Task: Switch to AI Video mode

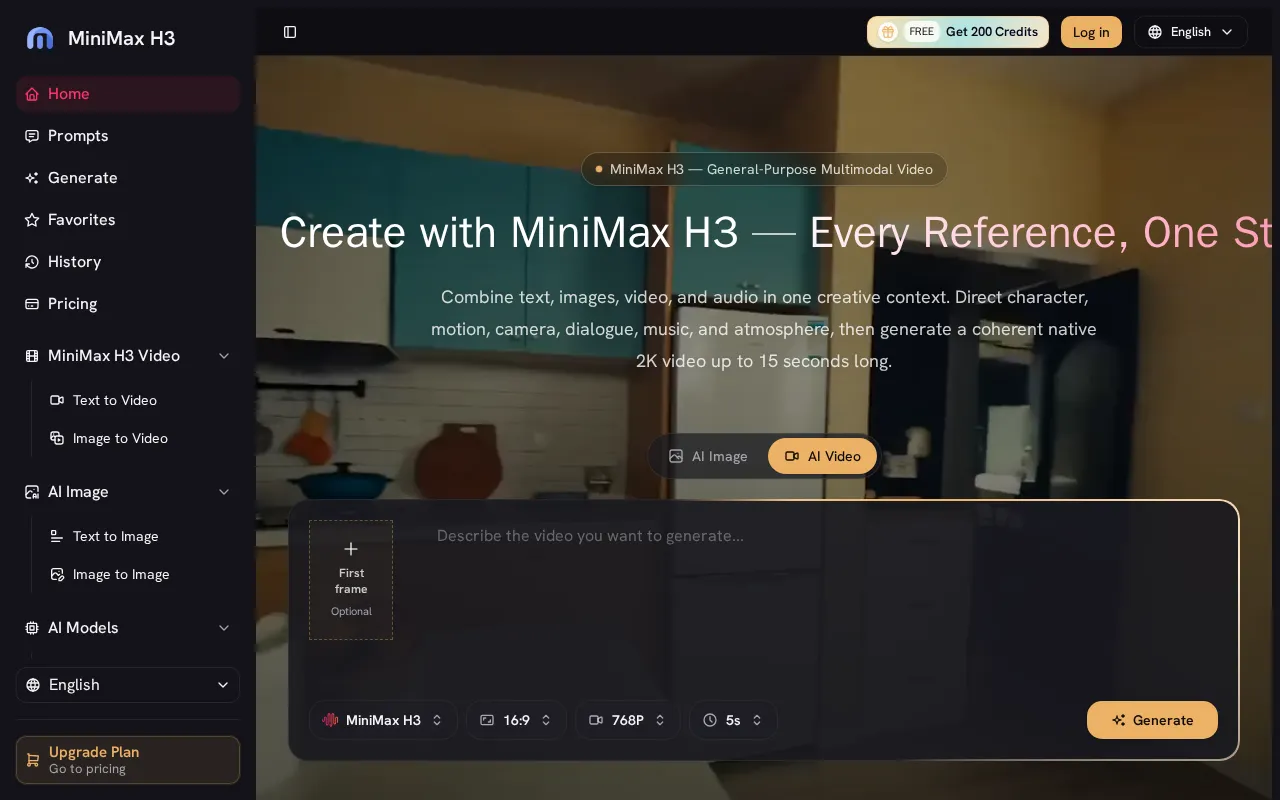Action: click(x=822, y=456)
